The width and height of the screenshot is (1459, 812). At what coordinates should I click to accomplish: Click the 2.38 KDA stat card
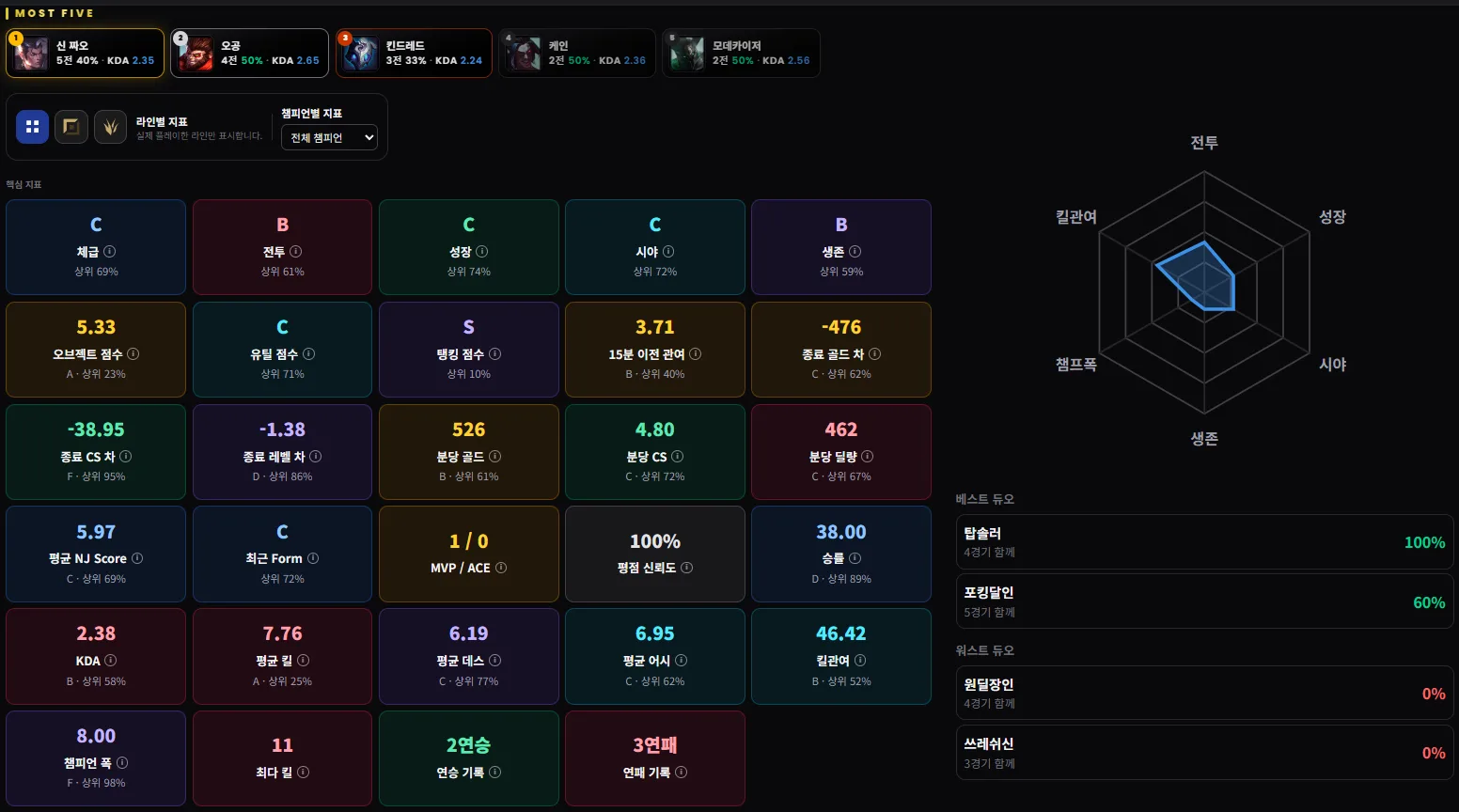click(96, 656)
